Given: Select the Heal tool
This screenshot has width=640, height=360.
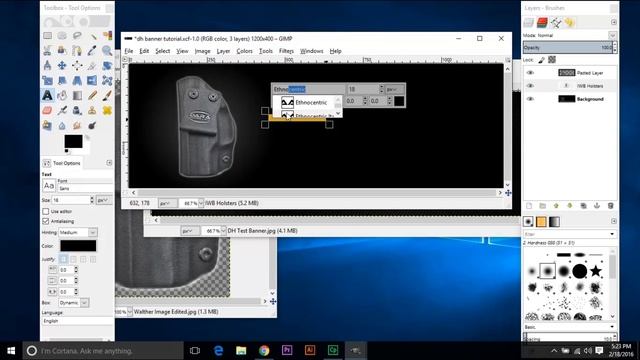Looking at the screenshot, I should click(107, 110).
